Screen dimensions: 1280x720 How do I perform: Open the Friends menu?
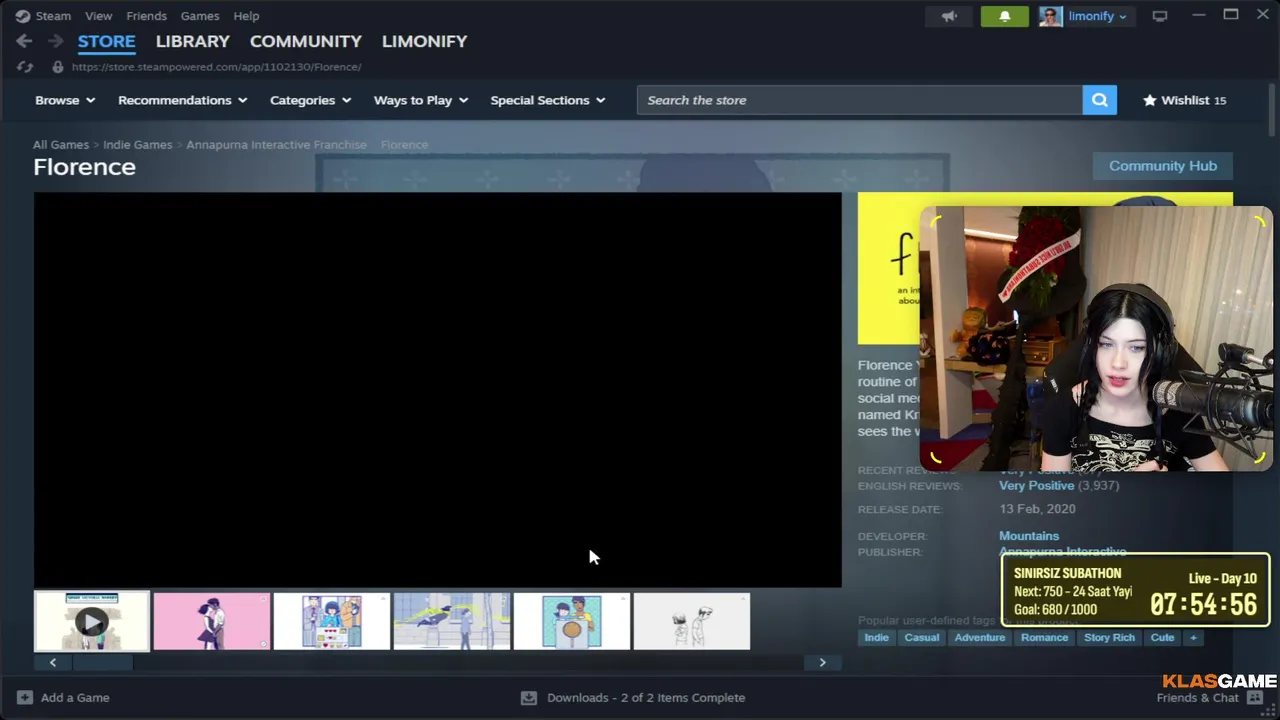(x=146, y=16)
